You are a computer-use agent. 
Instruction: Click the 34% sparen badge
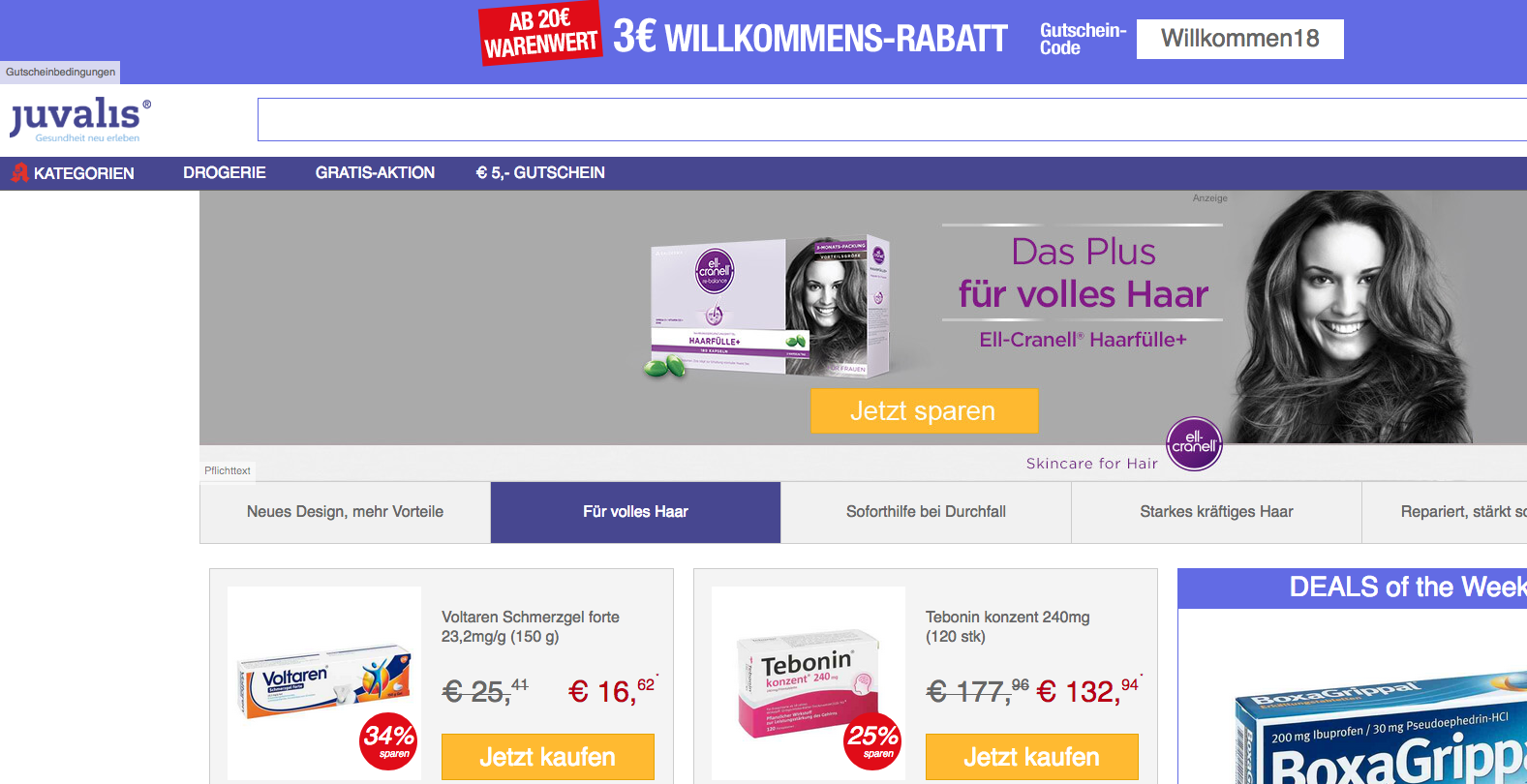[388, 741]
